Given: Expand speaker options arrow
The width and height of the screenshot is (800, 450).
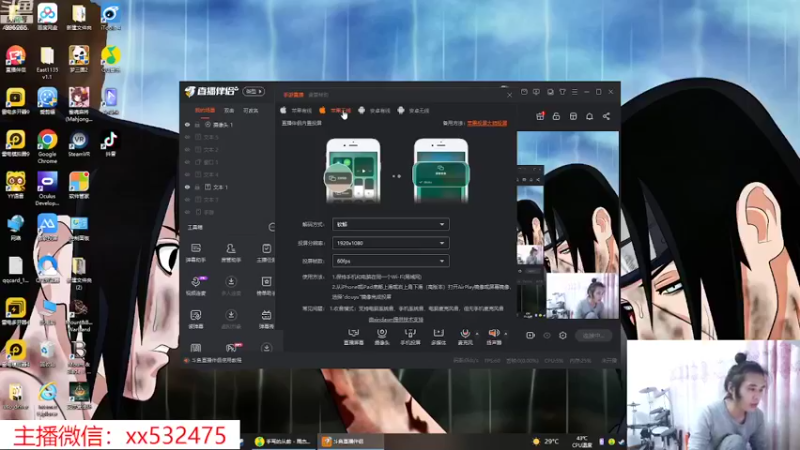Looking at the screenshot, I should tap(506, 334).
